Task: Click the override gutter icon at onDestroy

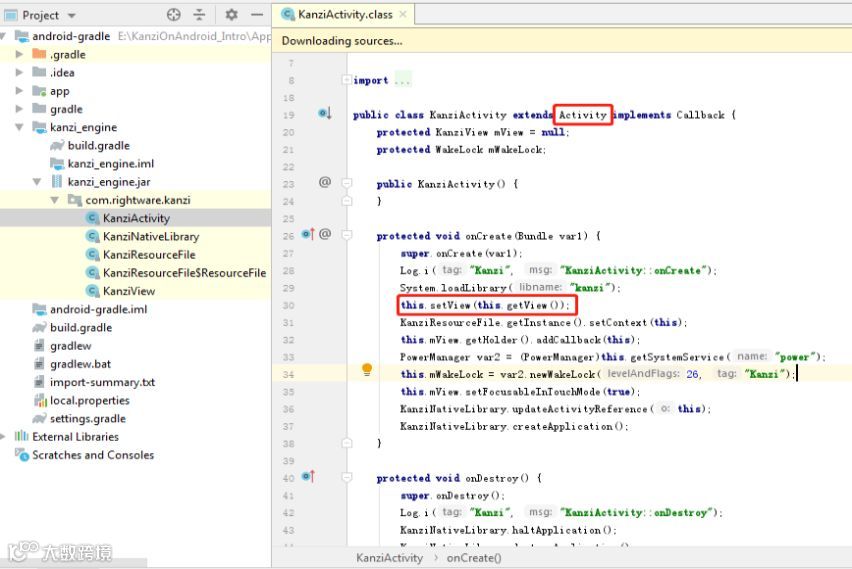Action: (308, 477)
